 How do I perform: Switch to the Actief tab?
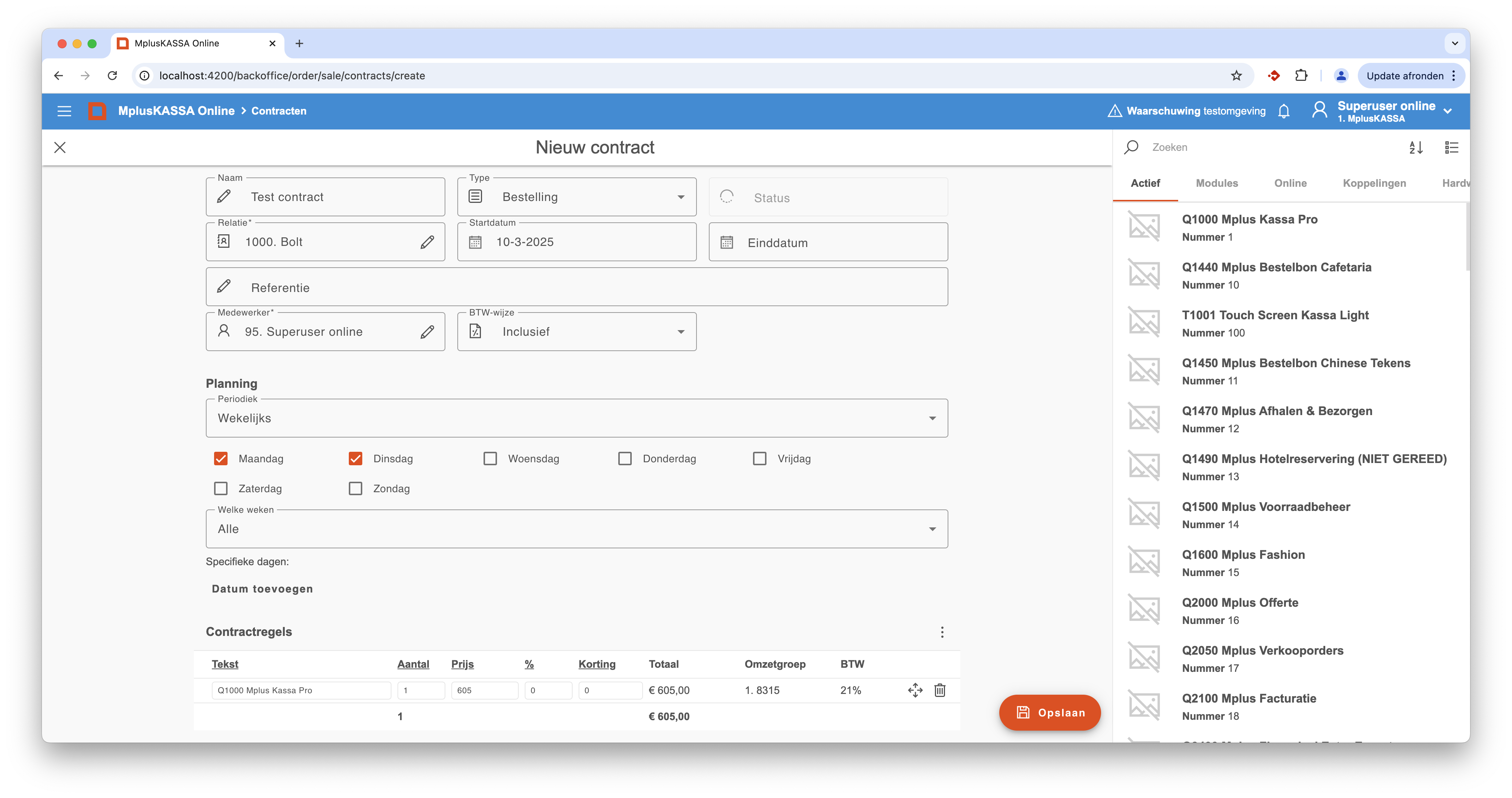point(1145,183)
